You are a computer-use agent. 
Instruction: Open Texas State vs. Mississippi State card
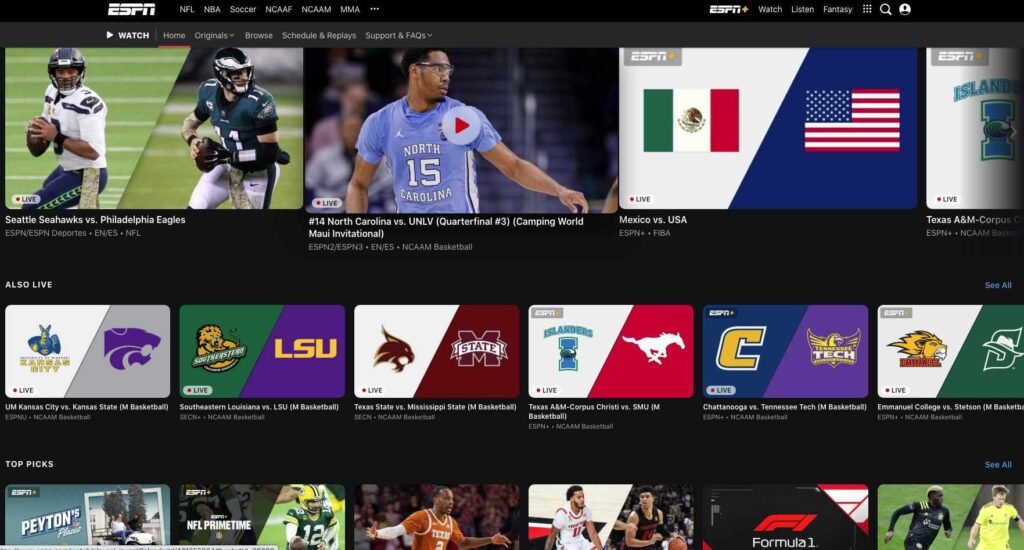[436, 351]
